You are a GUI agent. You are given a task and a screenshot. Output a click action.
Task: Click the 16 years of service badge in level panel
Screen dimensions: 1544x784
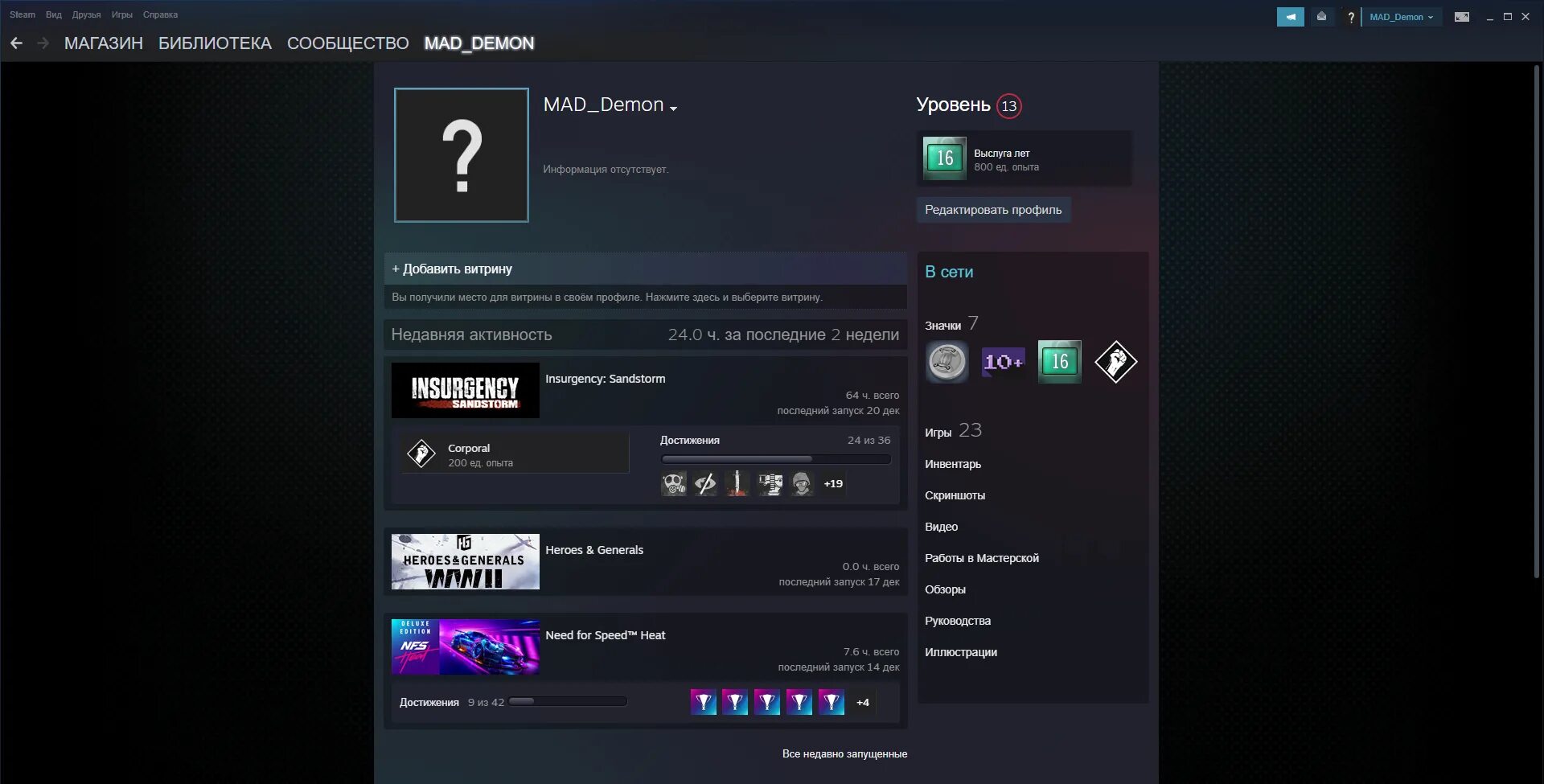pyautogui.click(x=944, y=158)
